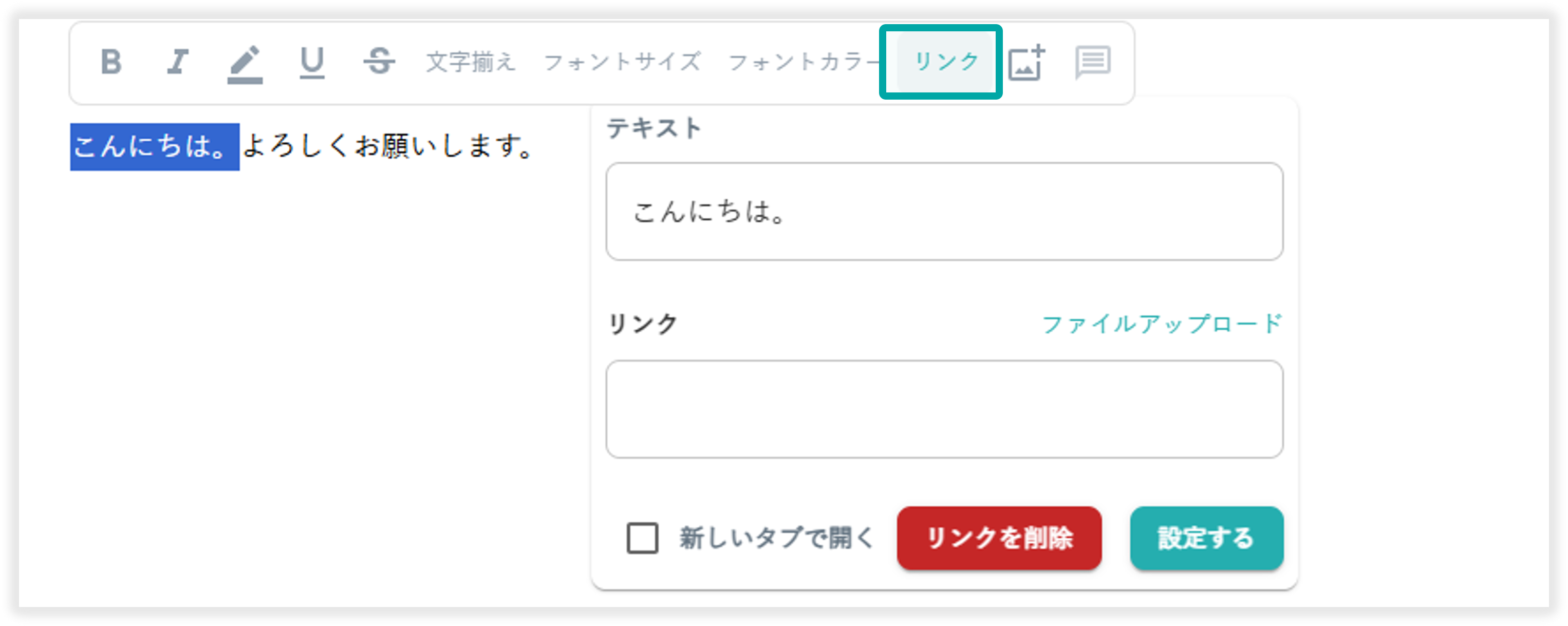Apply strikethrough formatting
The height and width of the screenshot is (626, 1568).
click(x=379, y=62)
